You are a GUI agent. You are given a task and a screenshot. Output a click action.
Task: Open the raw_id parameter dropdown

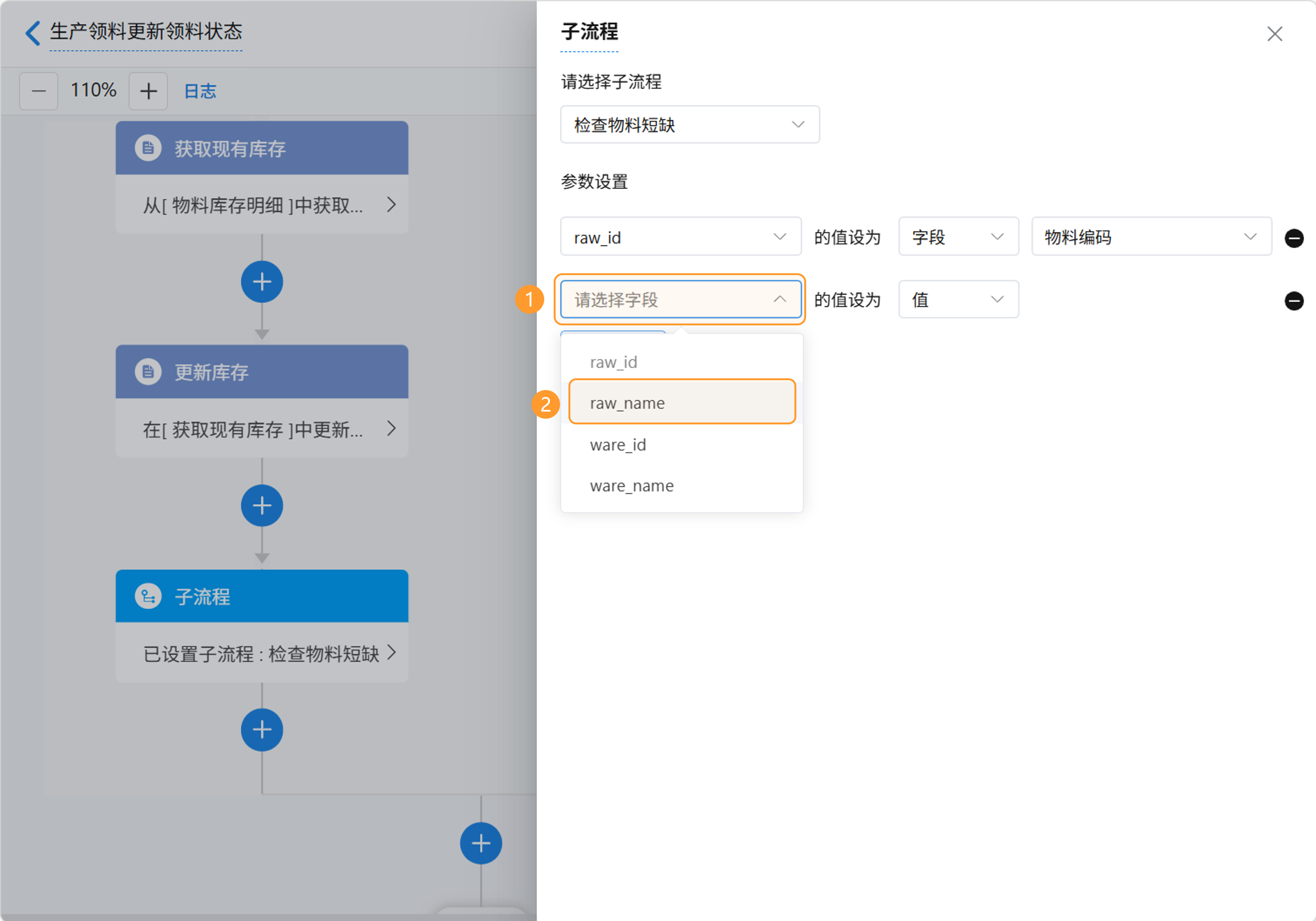[x=680, y=237]
